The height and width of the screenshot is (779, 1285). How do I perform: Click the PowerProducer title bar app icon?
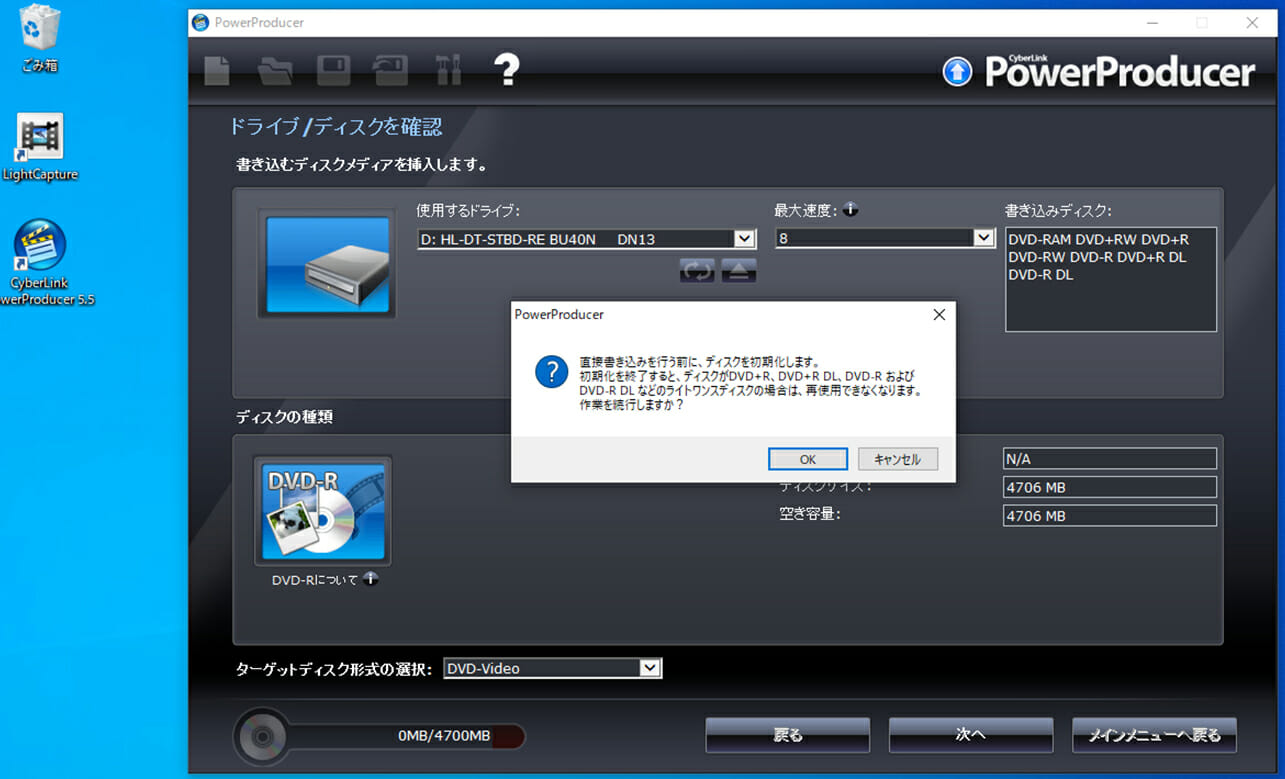(x=201, y=22)
